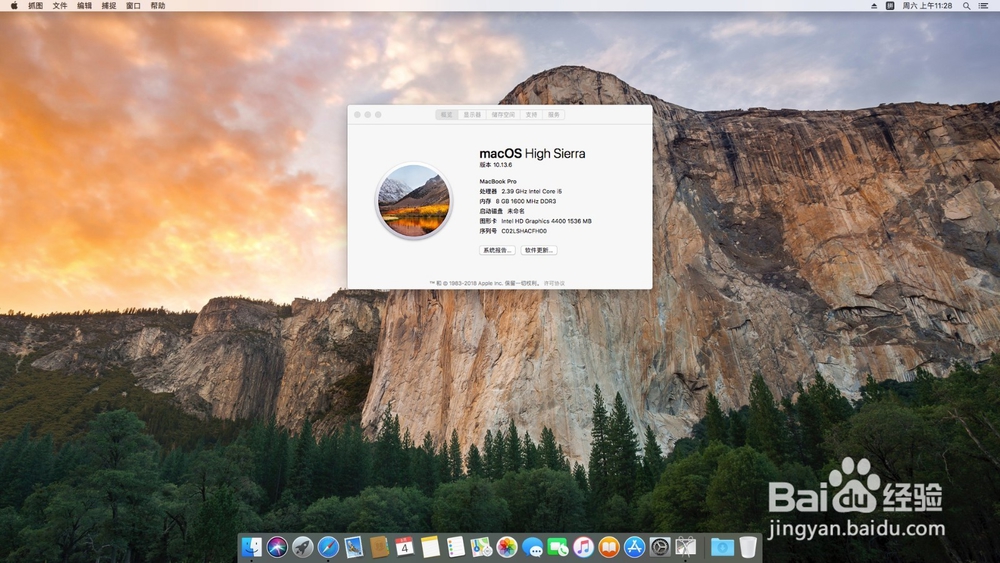Click the 系统报告... button
This screenshot has height=563, width=1000.
(497, 250)
